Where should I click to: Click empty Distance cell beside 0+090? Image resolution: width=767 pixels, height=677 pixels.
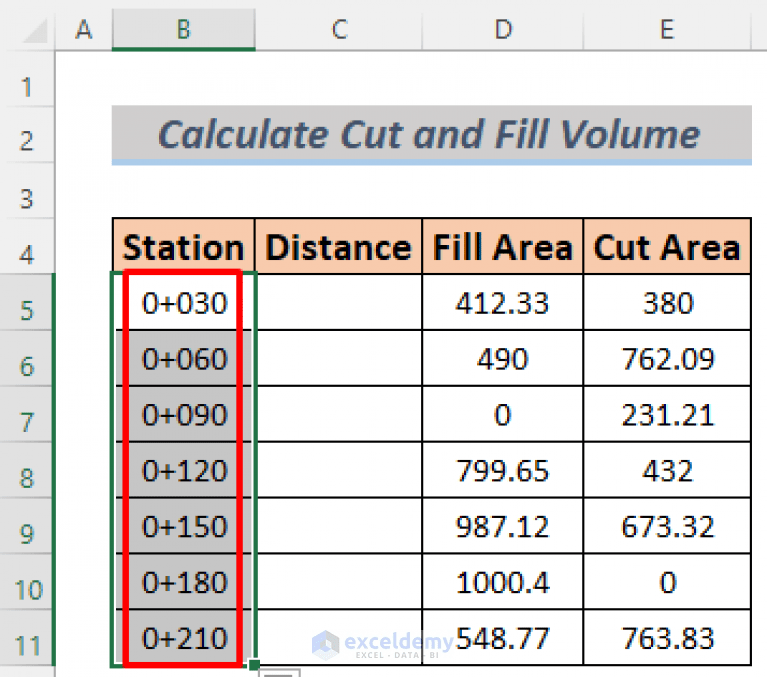338,414
